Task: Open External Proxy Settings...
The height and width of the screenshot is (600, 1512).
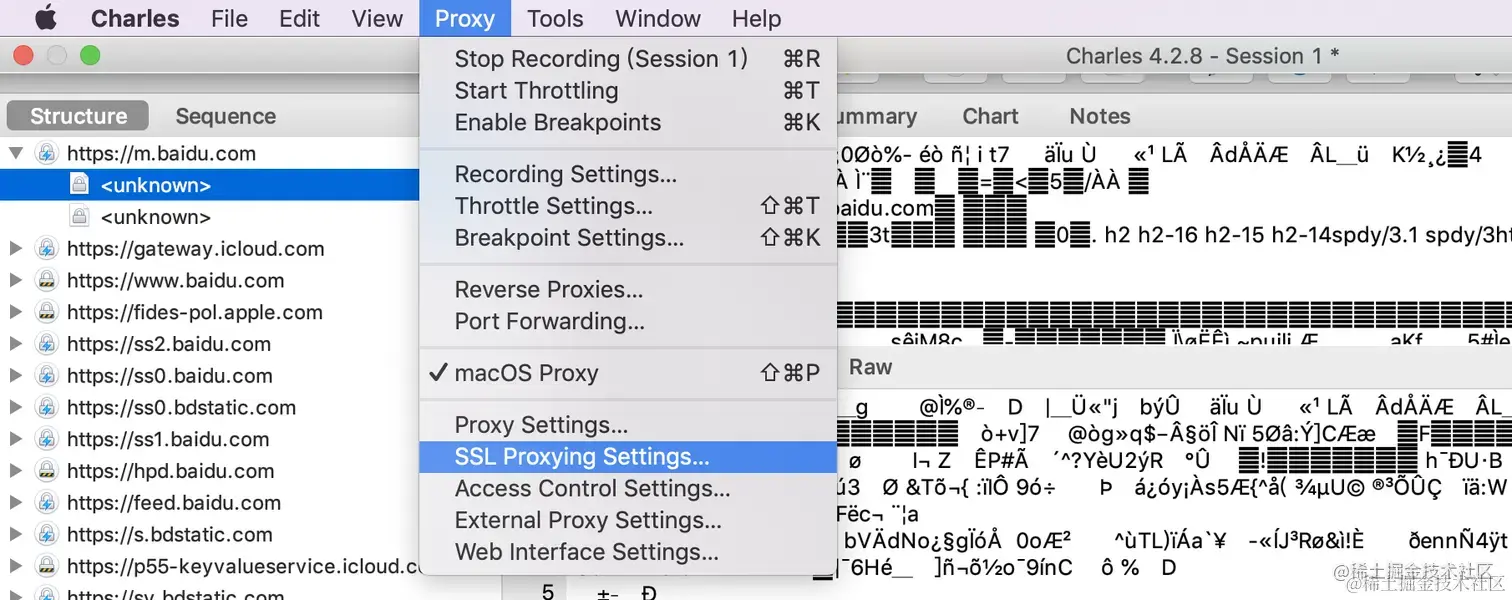Action: (x=628, y=521)
